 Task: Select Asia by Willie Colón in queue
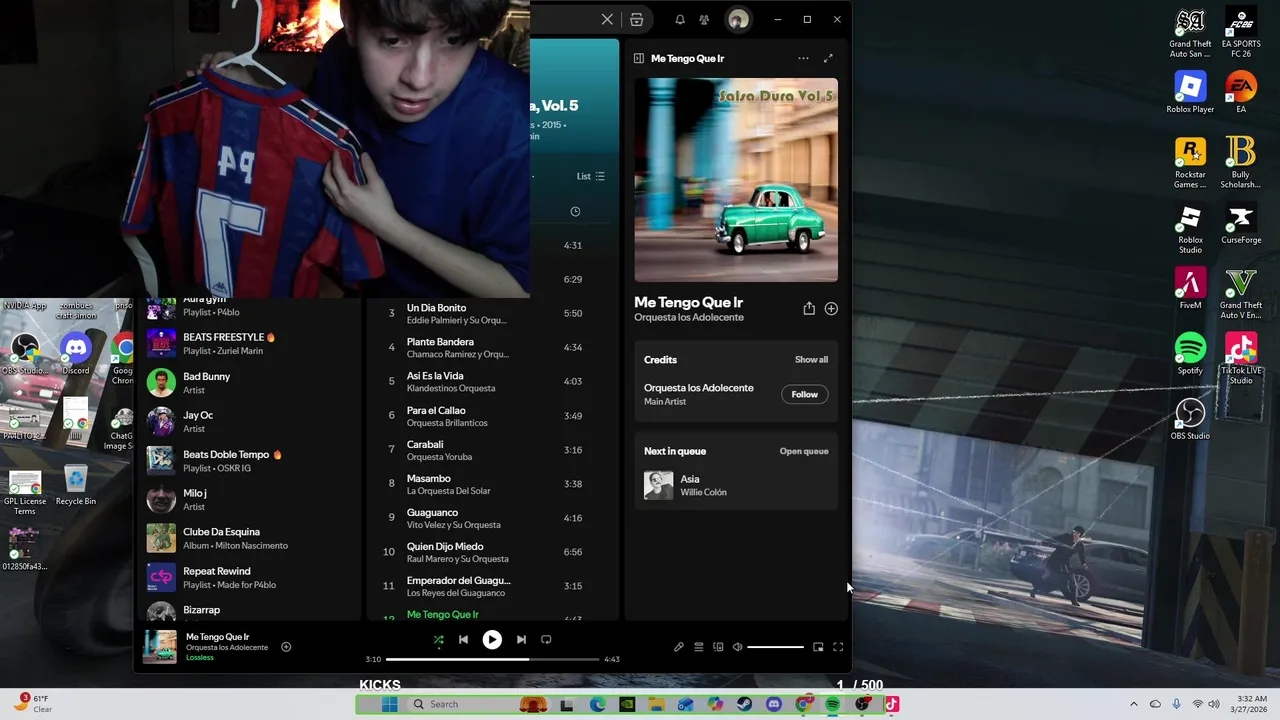[736, 485]
